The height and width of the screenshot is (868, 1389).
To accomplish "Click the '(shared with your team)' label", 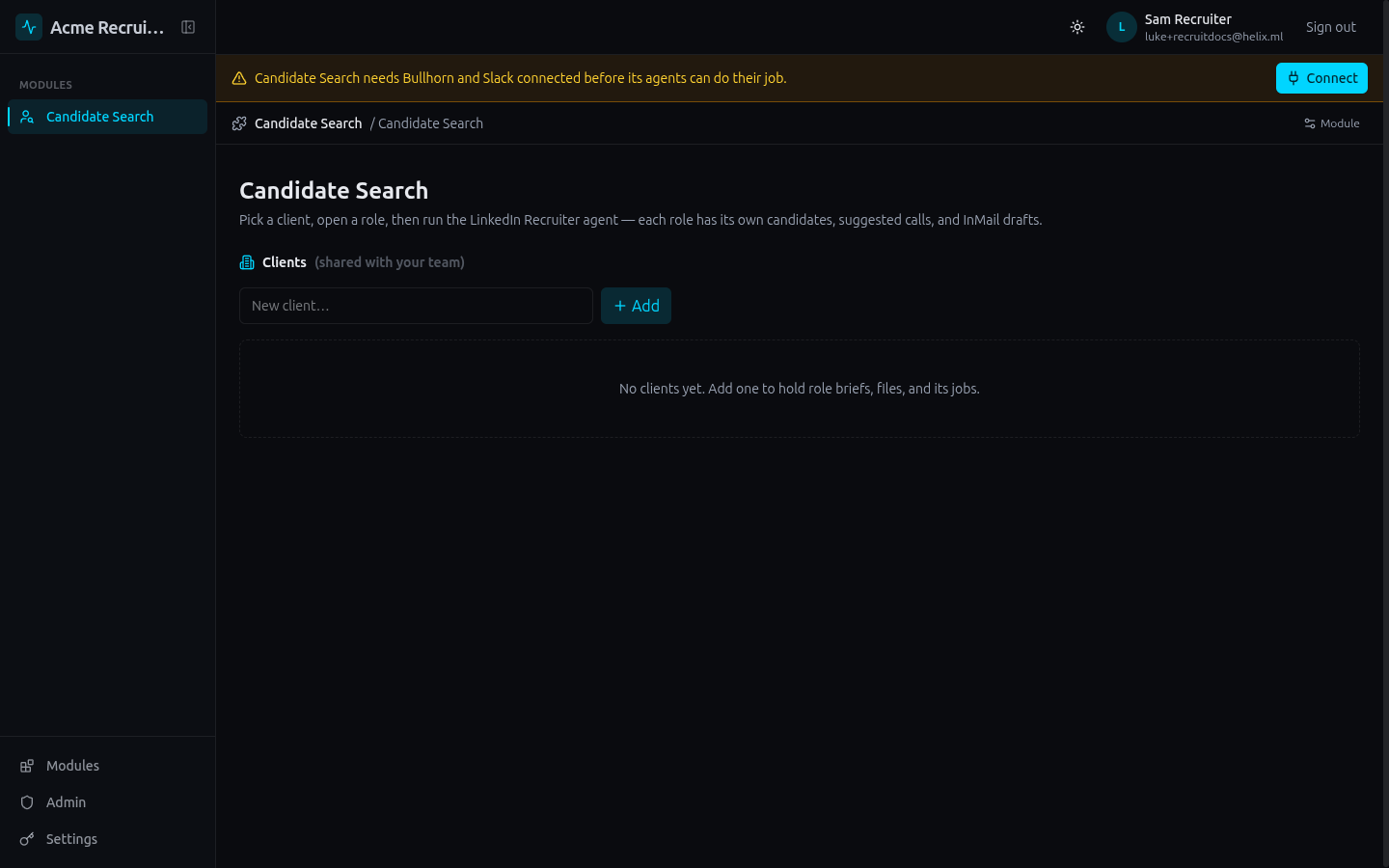I will pyautogui.click(x=390, y=262).
